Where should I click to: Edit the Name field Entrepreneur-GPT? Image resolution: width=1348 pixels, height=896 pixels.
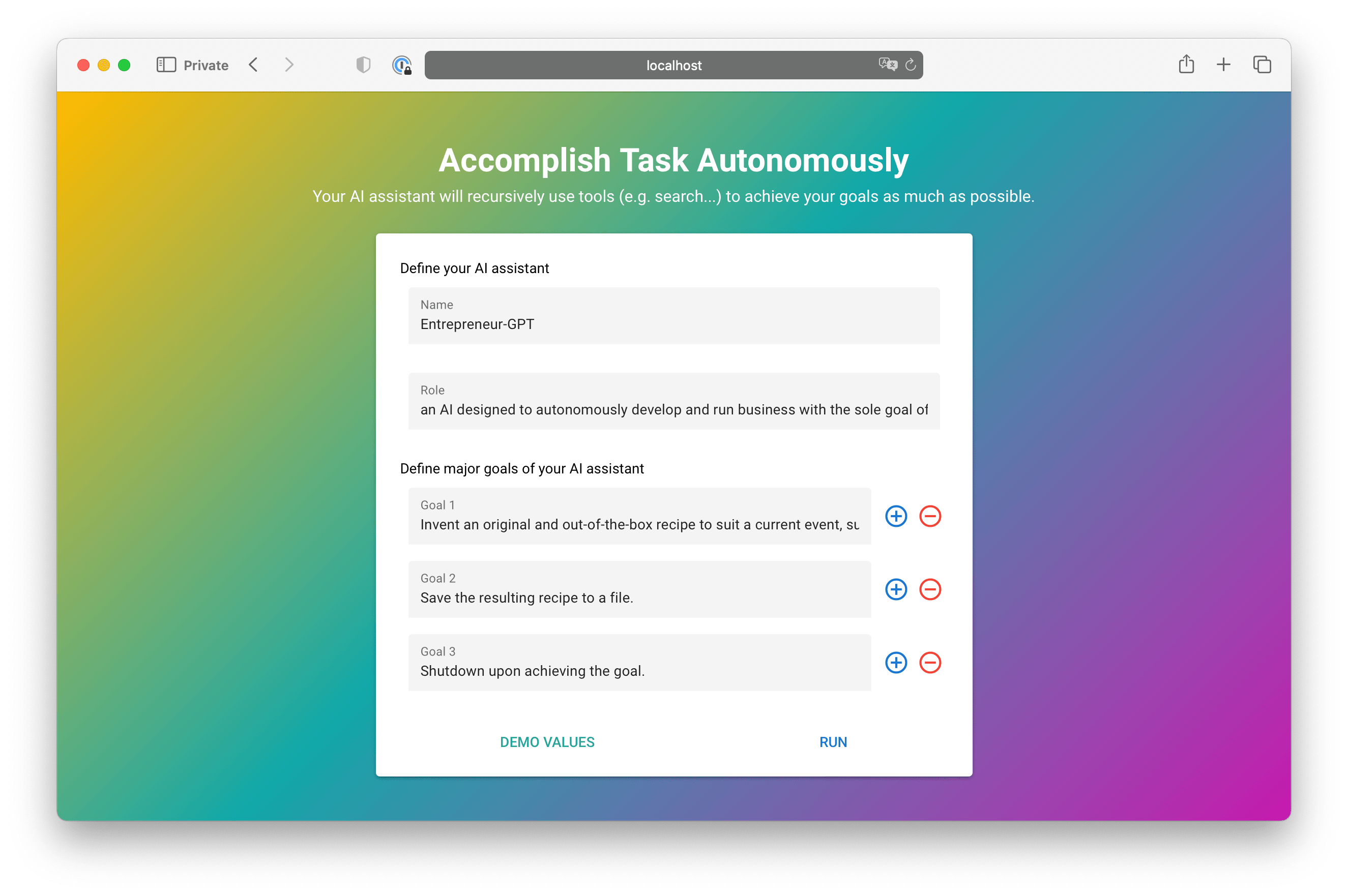coord(673,323)
